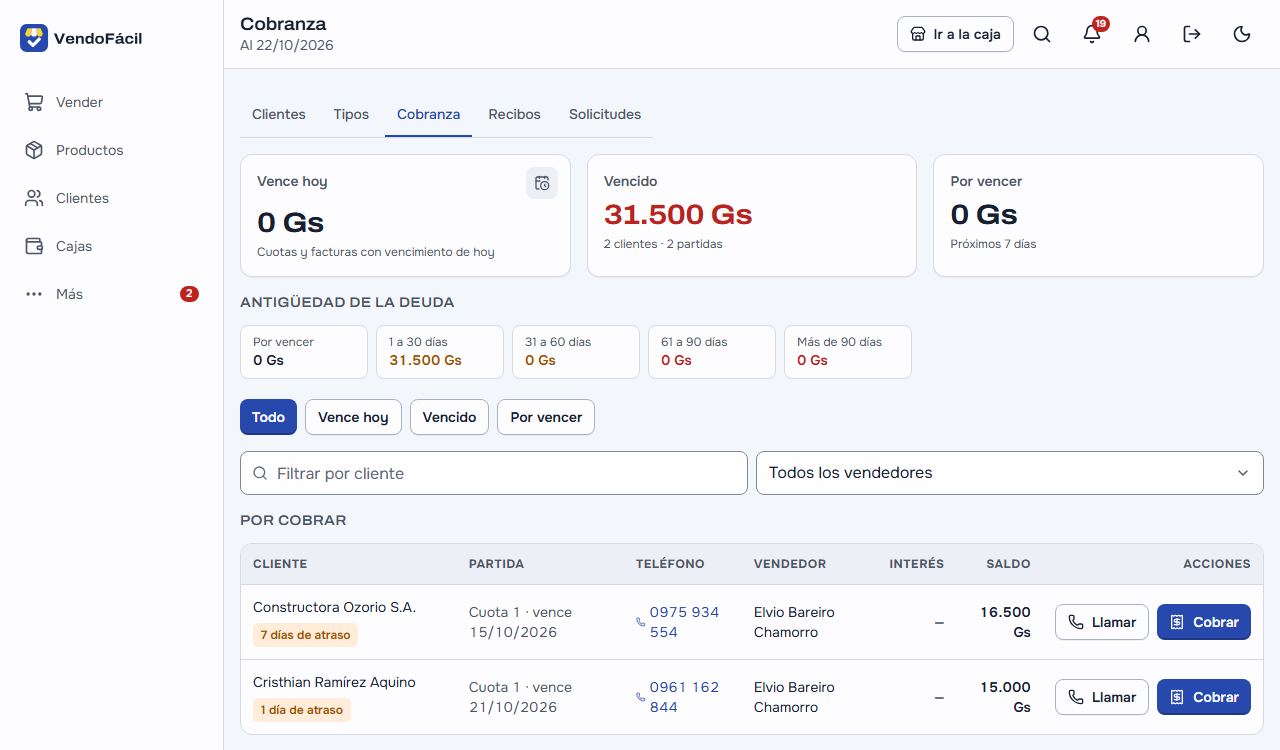Open Vender from the sidebar cart icon

[x=34, y=102]
